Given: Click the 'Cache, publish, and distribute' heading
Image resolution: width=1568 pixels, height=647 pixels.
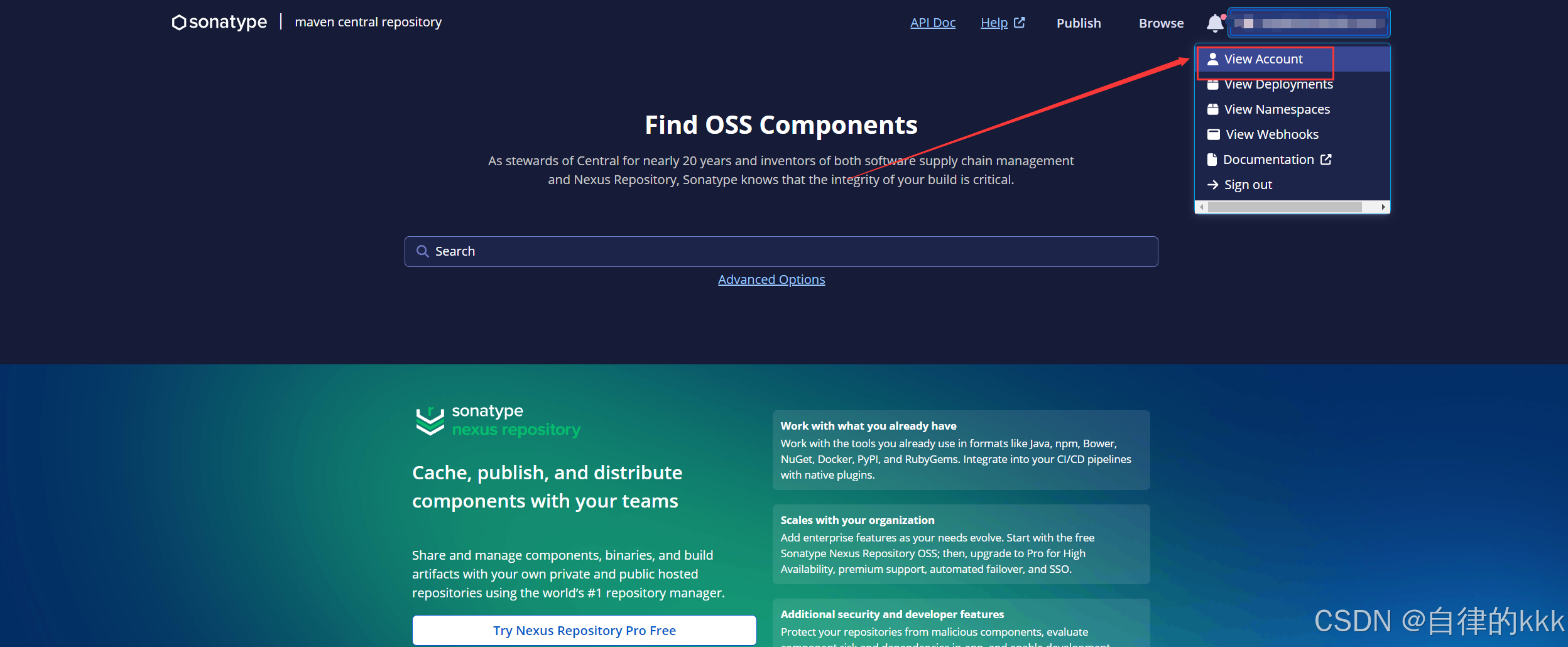Looking at the screenshot, I should click(547, 487).
